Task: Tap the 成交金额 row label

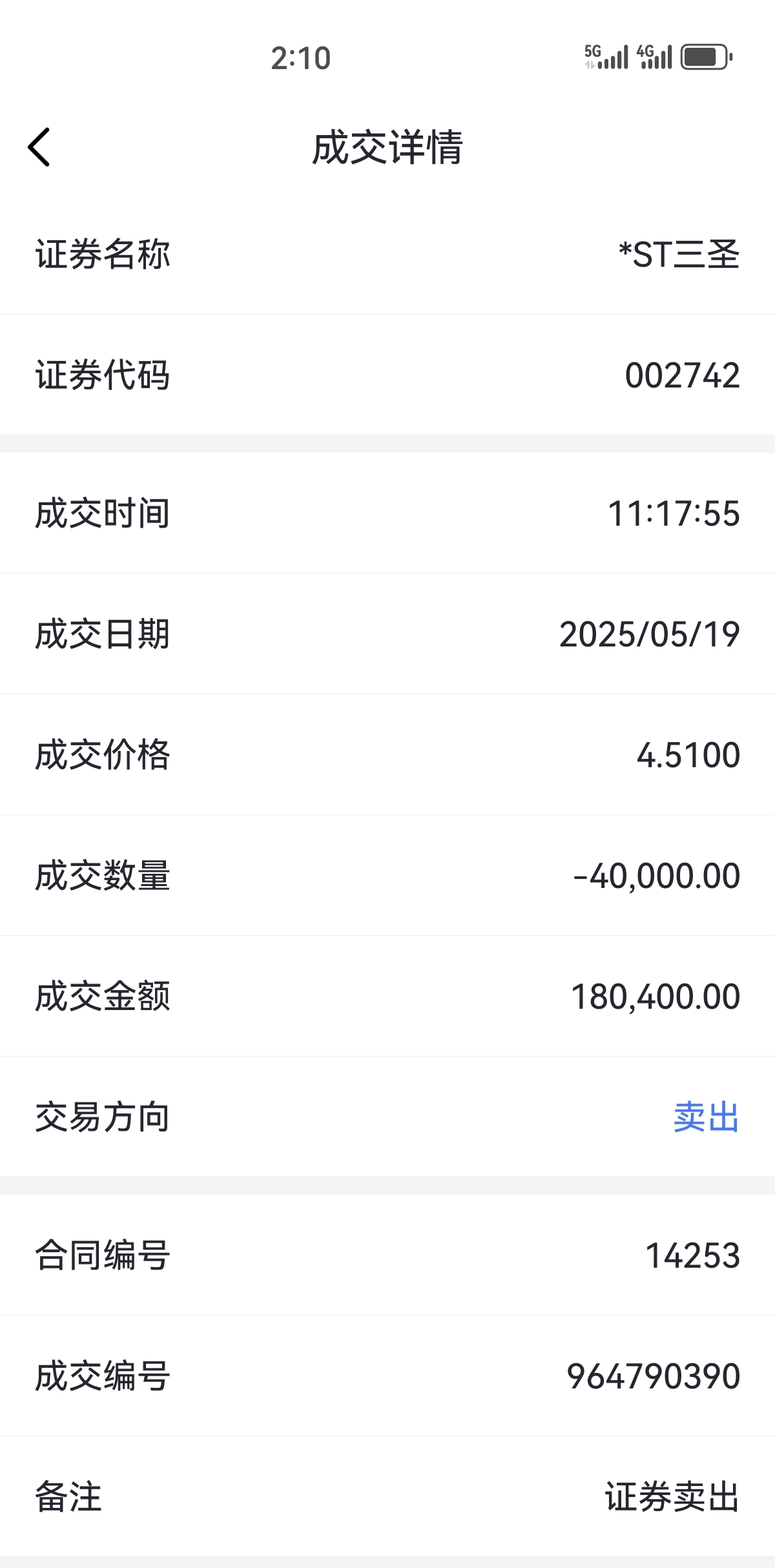Action: tap(103, 996)
